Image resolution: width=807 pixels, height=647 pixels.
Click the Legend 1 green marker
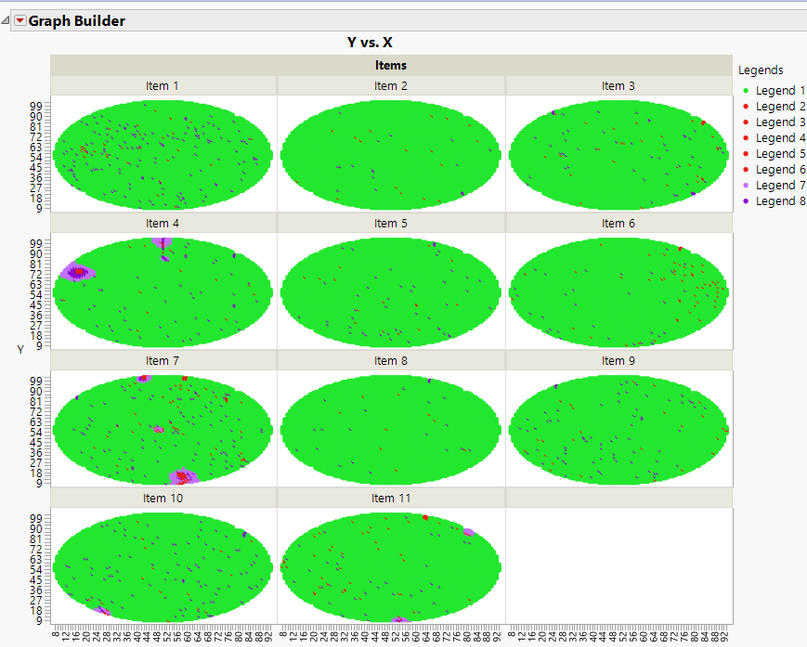[746, 91]
